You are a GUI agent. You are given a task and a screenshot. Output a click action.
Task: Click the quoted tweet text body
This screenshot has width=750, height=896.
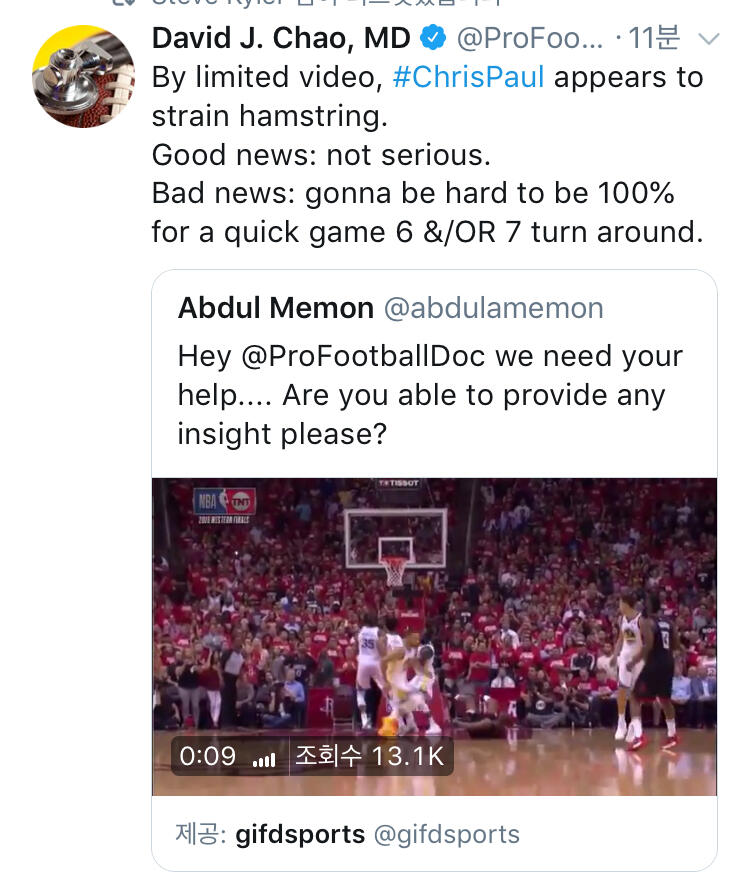coord(430,395)
